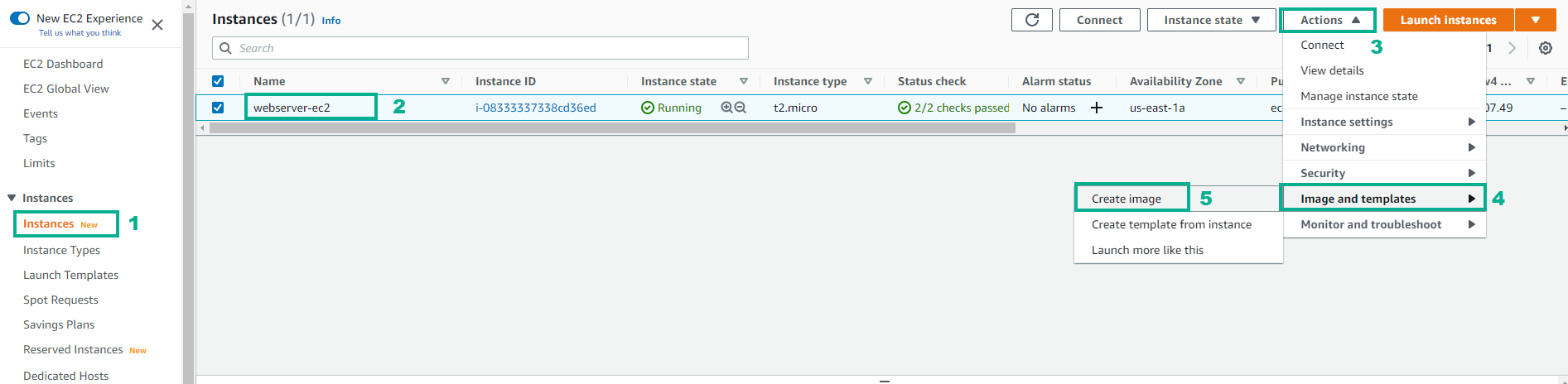Toggle the New EC2 Experience switch
The width and height of the screenshot is (1568, 384).
coord(20,18)
